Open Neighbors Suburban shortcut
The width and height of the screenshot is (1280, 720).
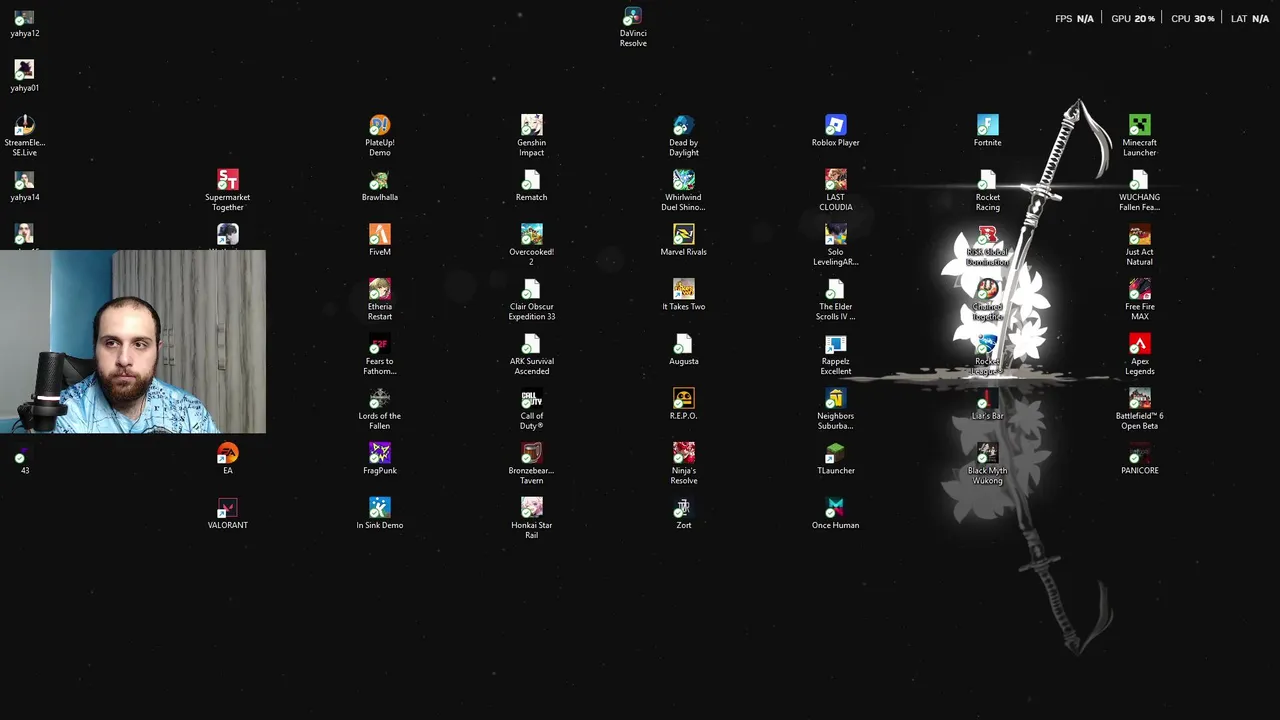click(836, 409)
